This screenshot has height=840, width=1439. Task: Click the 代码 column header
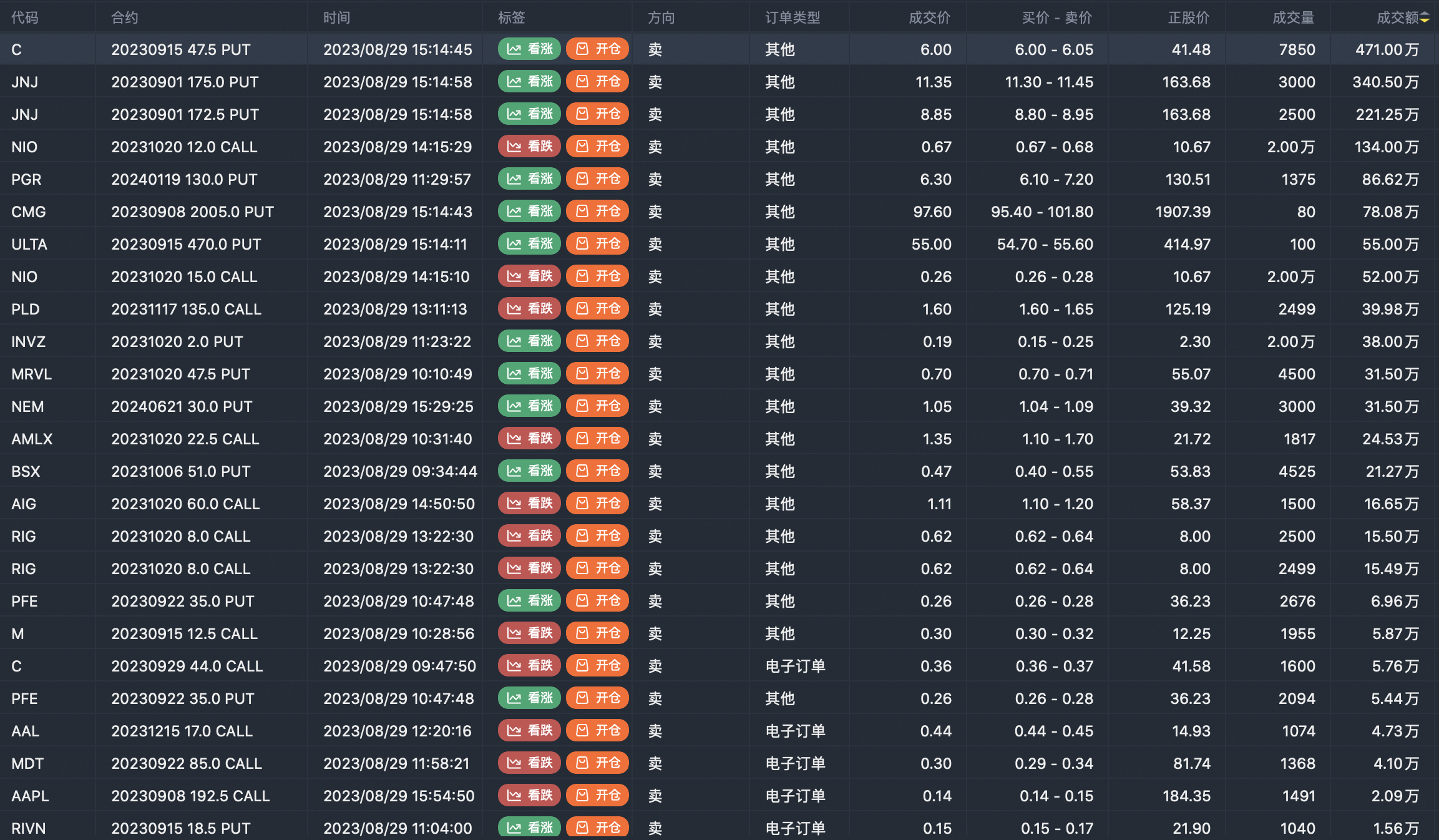[x=25, y=17]
